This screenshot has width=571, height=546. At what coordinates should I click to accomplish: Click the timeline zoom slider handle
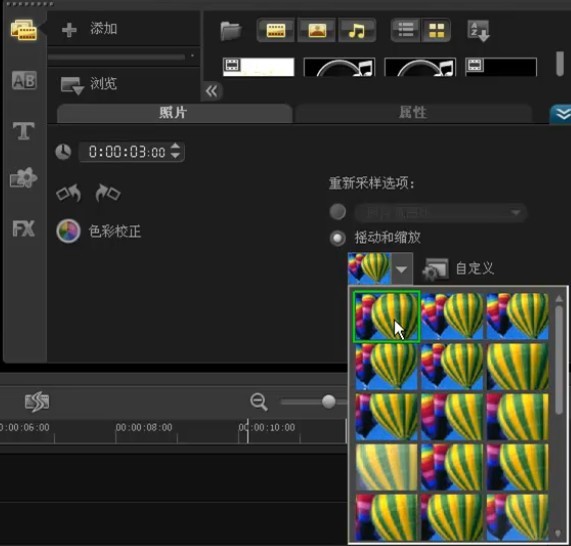pos(329,402)
